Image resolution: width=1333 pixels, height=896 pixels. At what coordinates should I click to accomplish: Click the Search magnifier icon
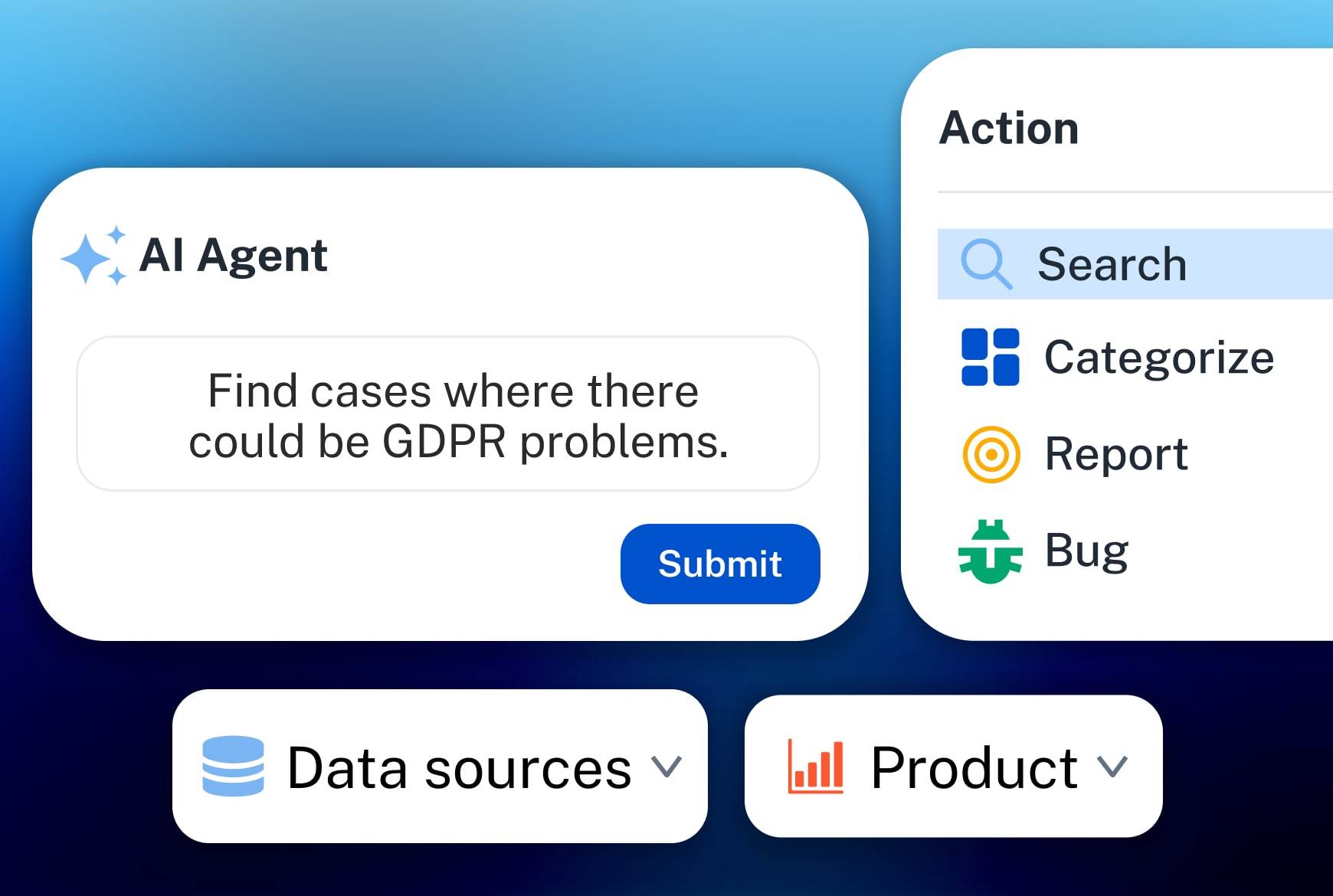click(x=986, y=264)
